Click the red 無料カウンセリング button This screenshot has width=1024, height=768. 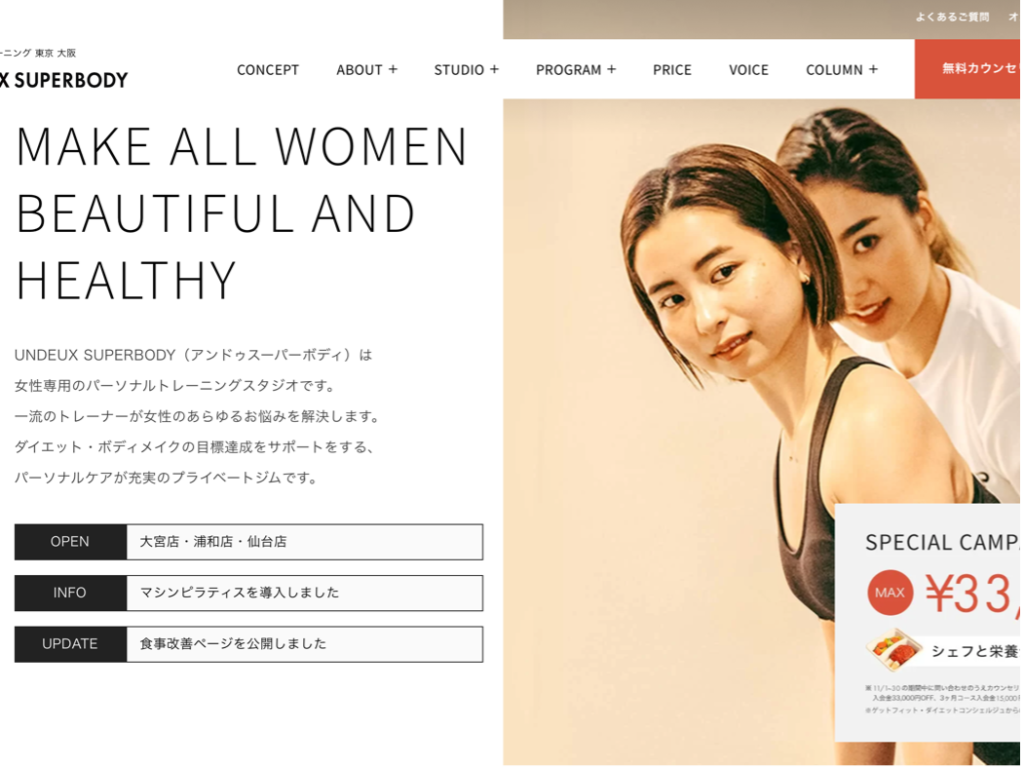967,69
